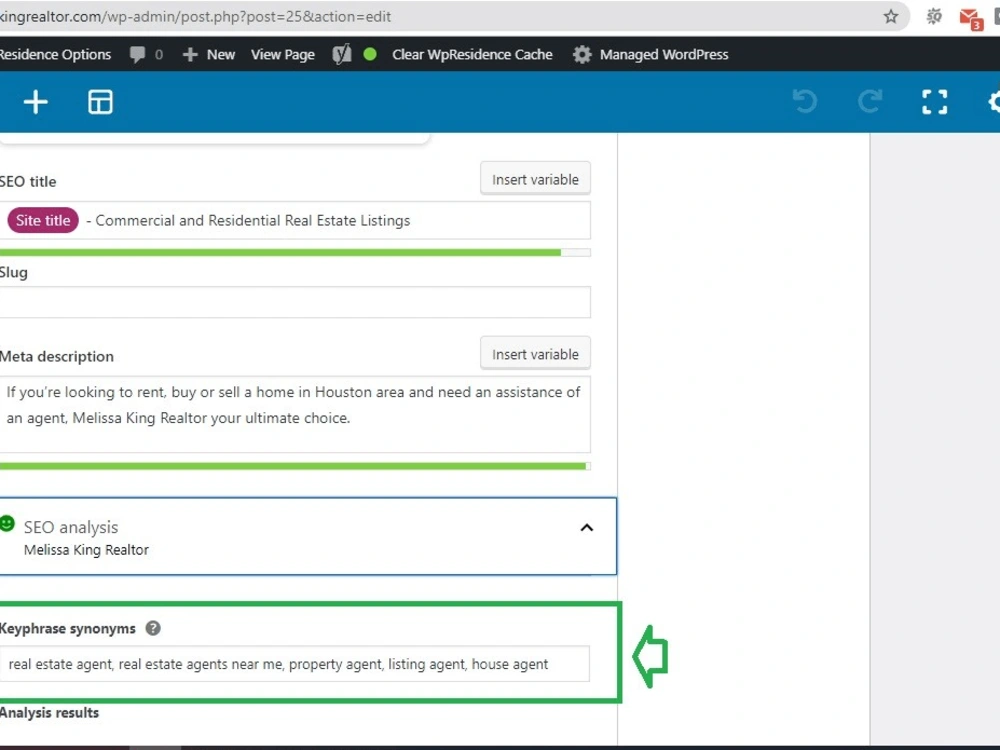Open View Page link
The height and width of the screenshot is (750, 1000).
click(283, 55)
